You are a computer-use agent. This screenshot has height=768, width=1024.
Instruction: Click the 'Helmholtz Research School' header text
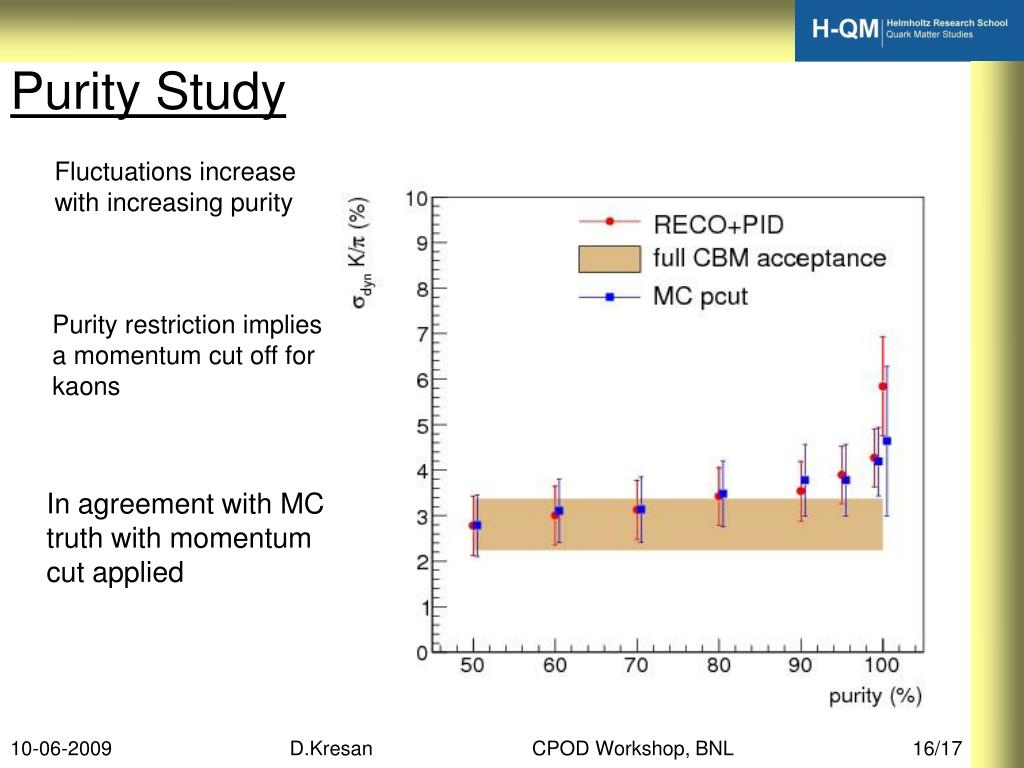[947, 23]
